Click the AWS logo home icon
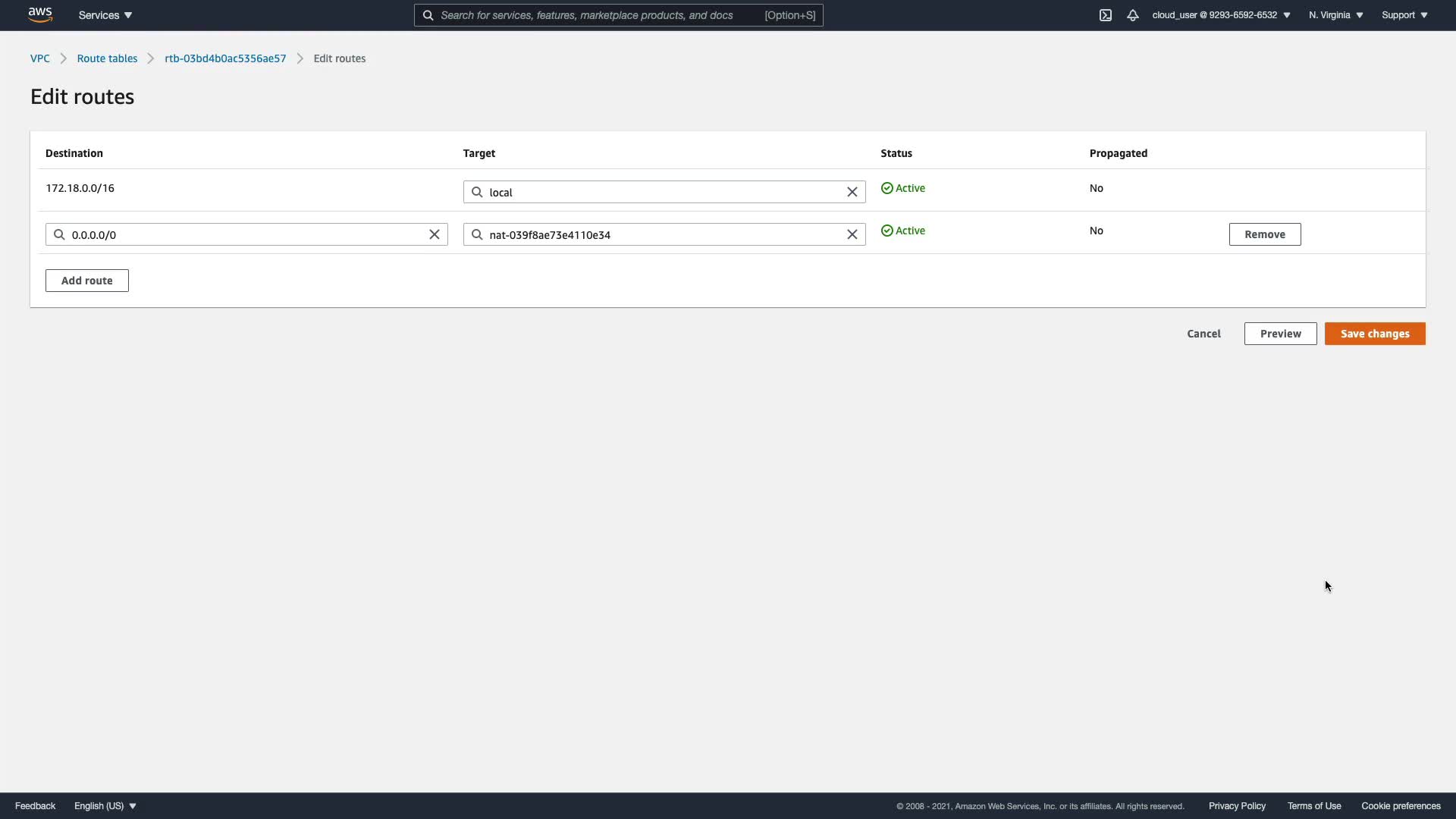 40,14
